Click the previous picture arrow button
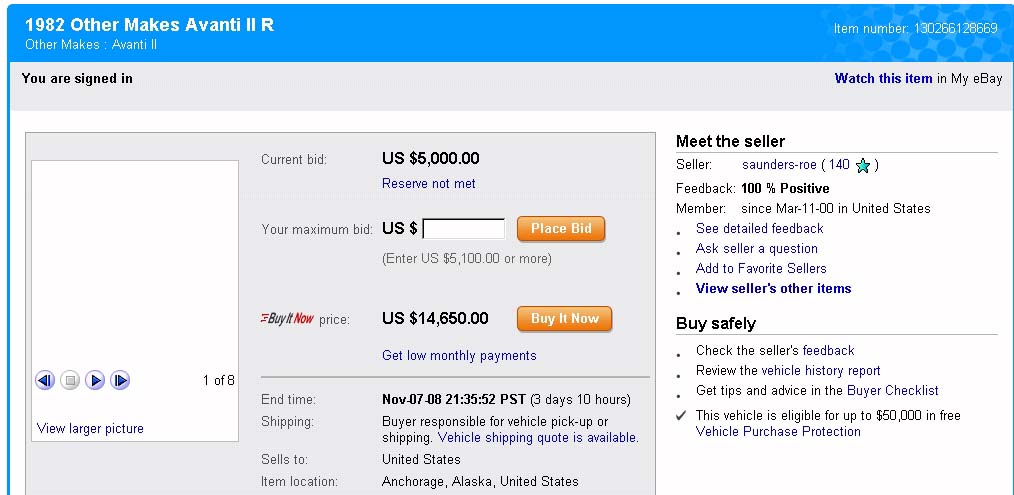Screen dimensions: 1014x495 point(45,380)
